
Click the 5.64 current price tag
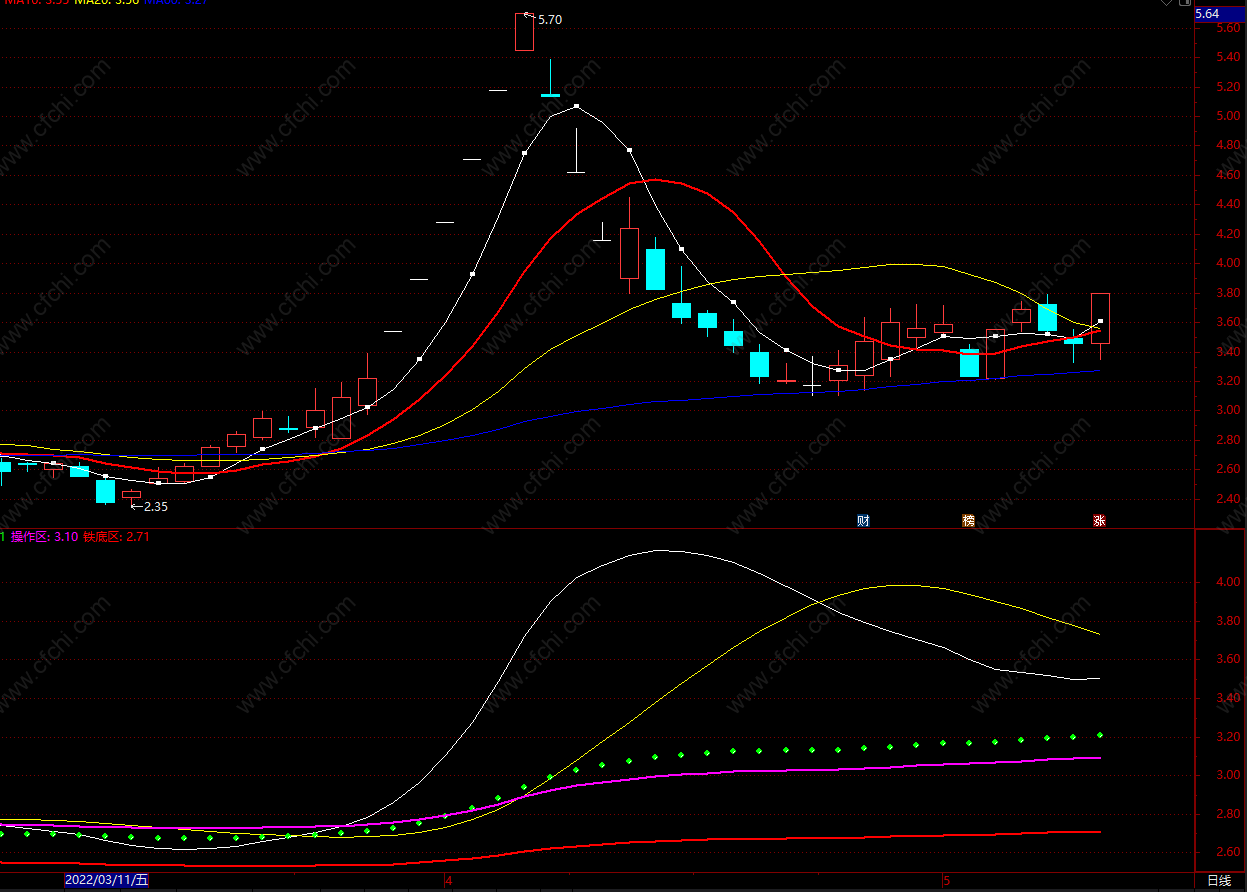click(1220, 14)
